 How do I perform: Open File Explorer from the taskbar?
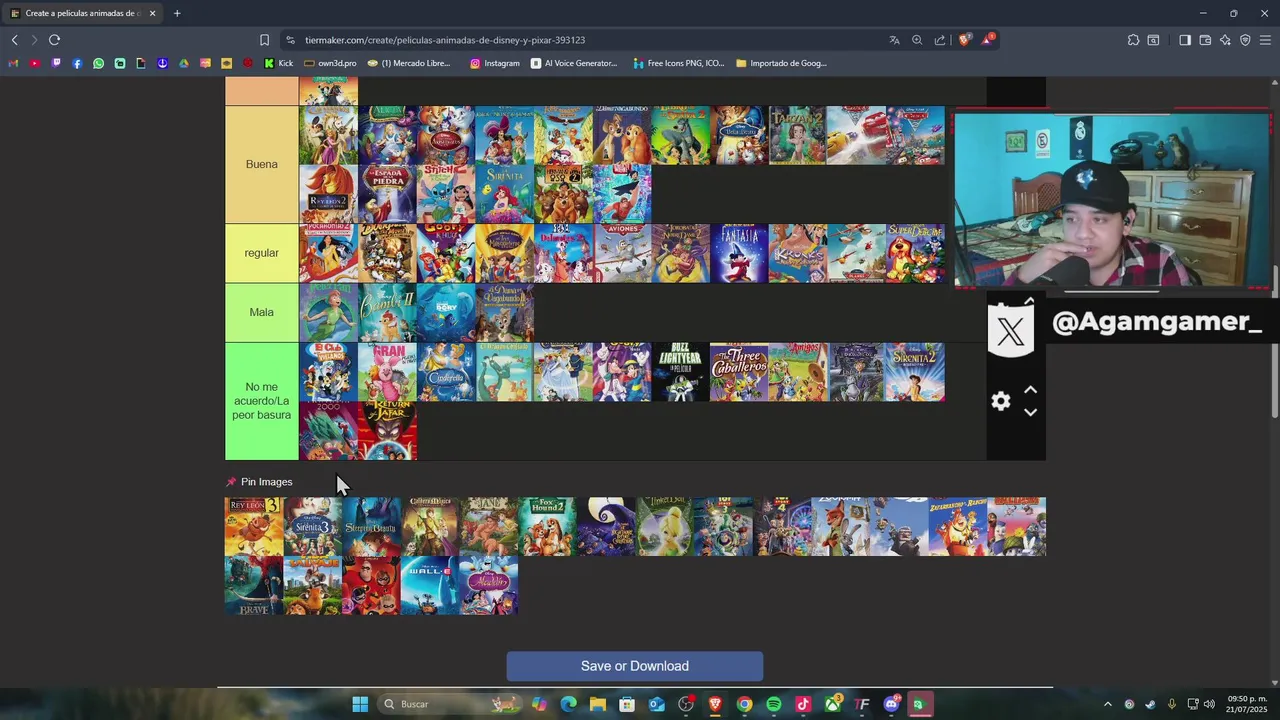598,704
